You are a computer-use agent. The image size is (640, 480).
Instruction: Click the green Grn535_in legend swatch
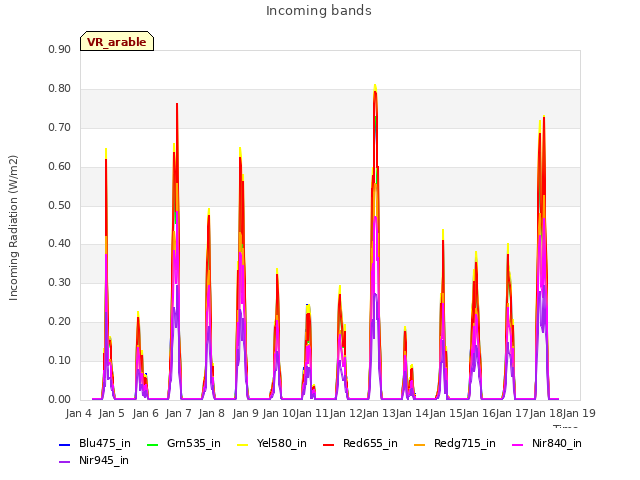coord(152,444)
